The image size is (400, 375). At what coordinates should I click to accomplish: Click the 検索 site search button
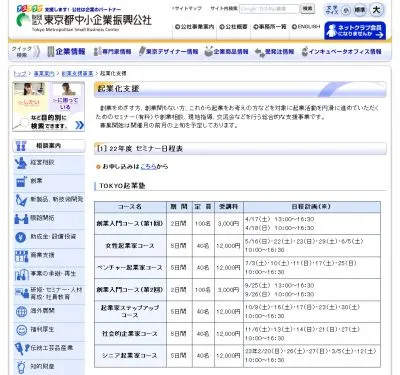[308, 9]
